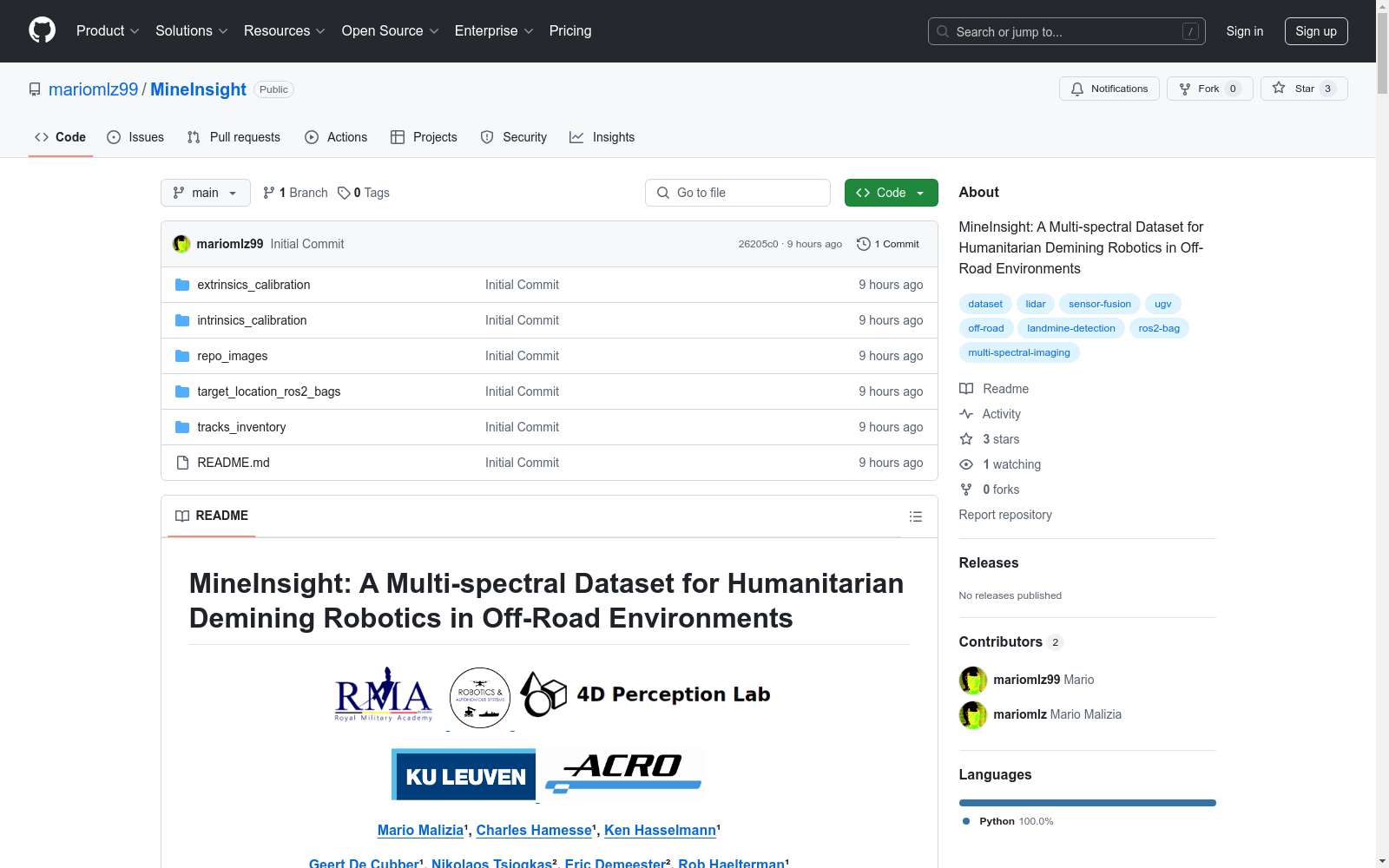
Task: Click the fork icon next to 0 forks
Action: [x=966, y=490]
